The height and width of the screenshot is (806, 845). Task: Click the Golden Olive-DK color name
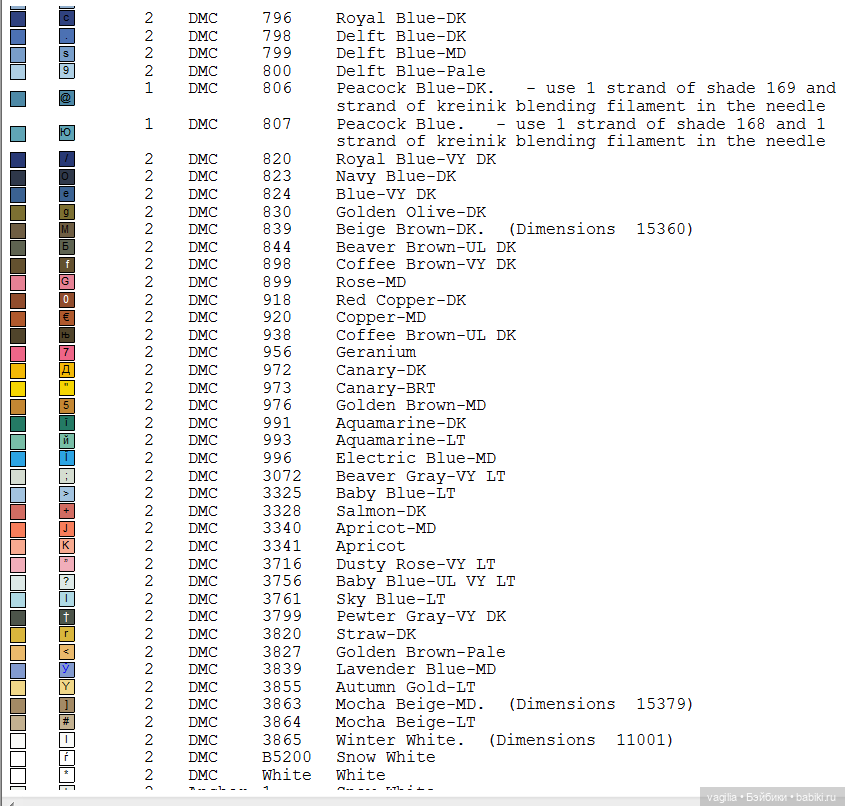tap(410, 212)
